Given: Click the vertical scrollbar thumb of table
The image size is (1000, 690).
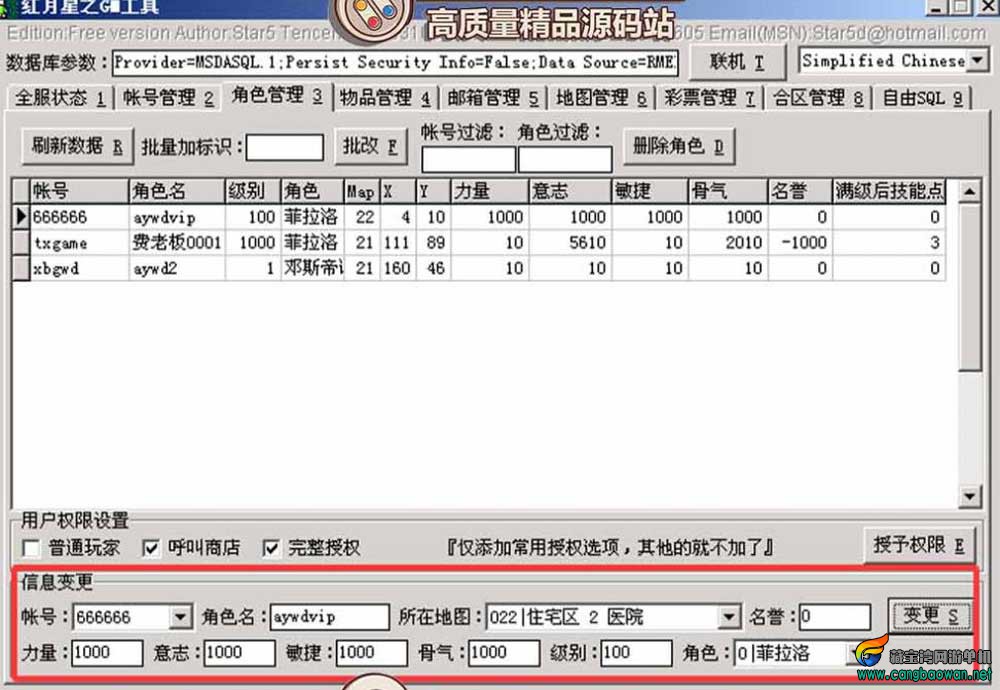Looking at the screenshot, I should tap(969, 287).
